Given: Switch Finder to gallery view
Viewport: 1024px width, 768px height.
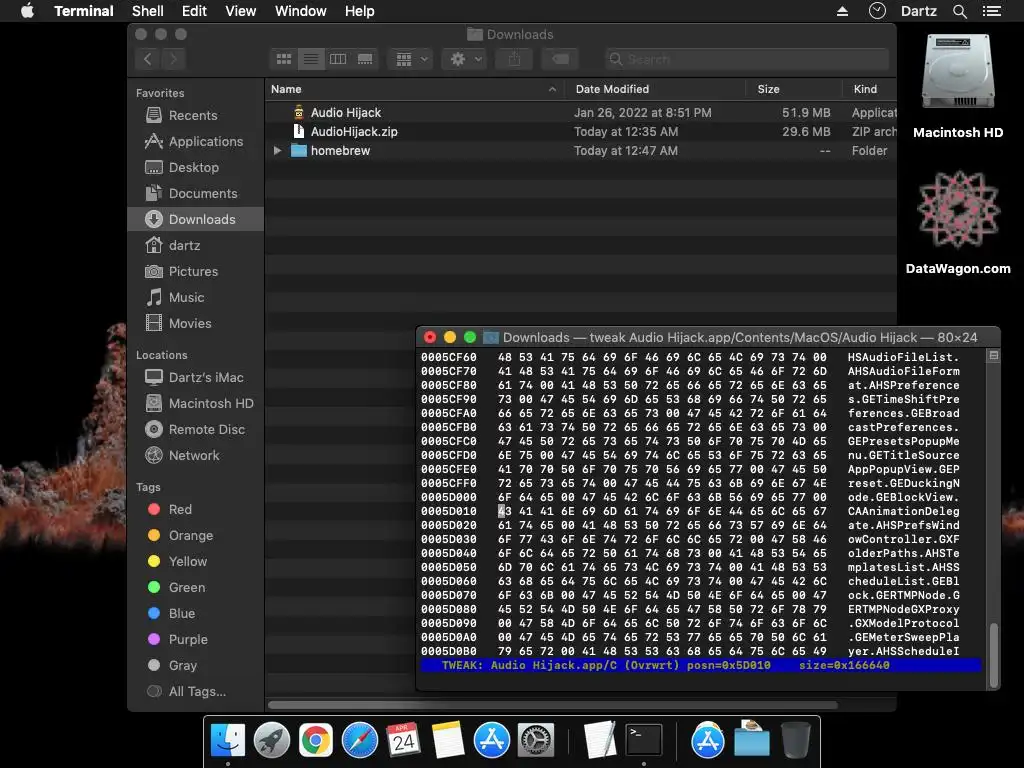Looking at the screenshot, I should (365, 59).
